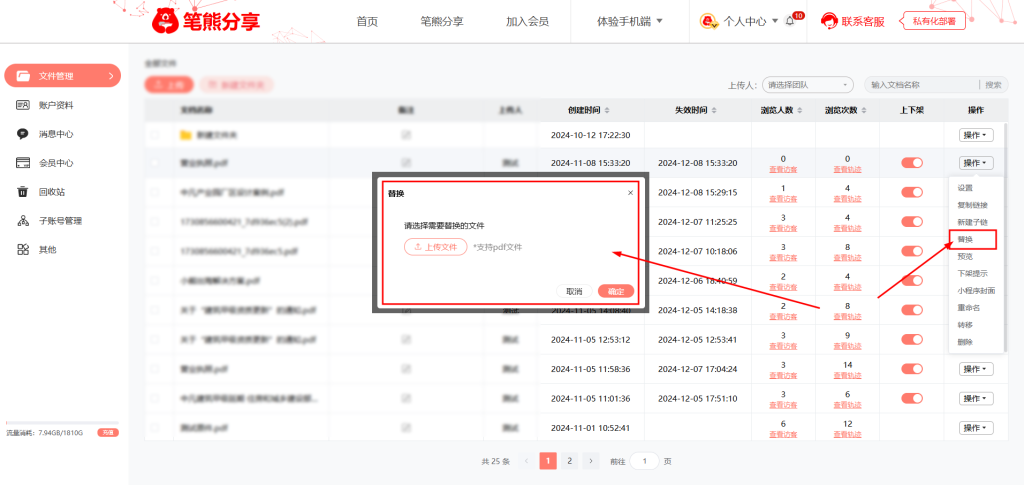Go to 会员中心 in the sidebar

(56, 163)
